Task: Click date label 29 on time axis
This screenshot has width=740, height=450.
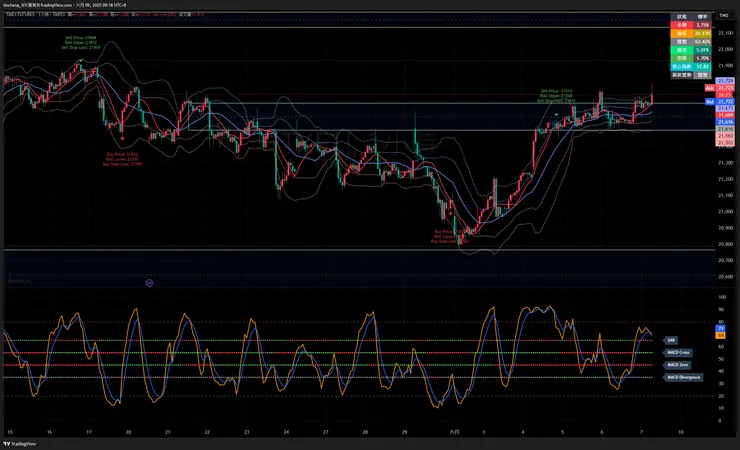Action: (404, 432)
